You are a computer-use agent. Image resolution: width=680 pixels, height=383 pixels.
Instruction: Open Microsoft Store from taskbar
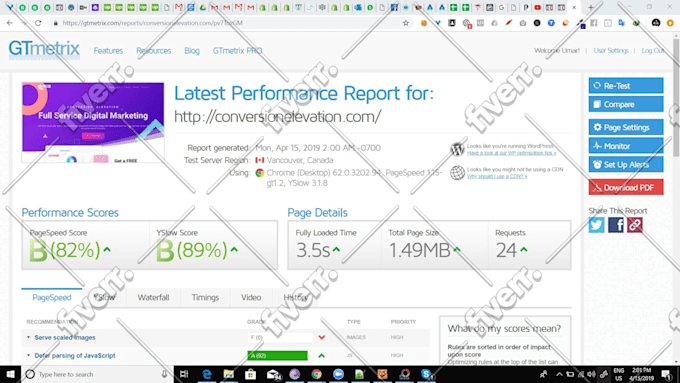tap(250, 374)
